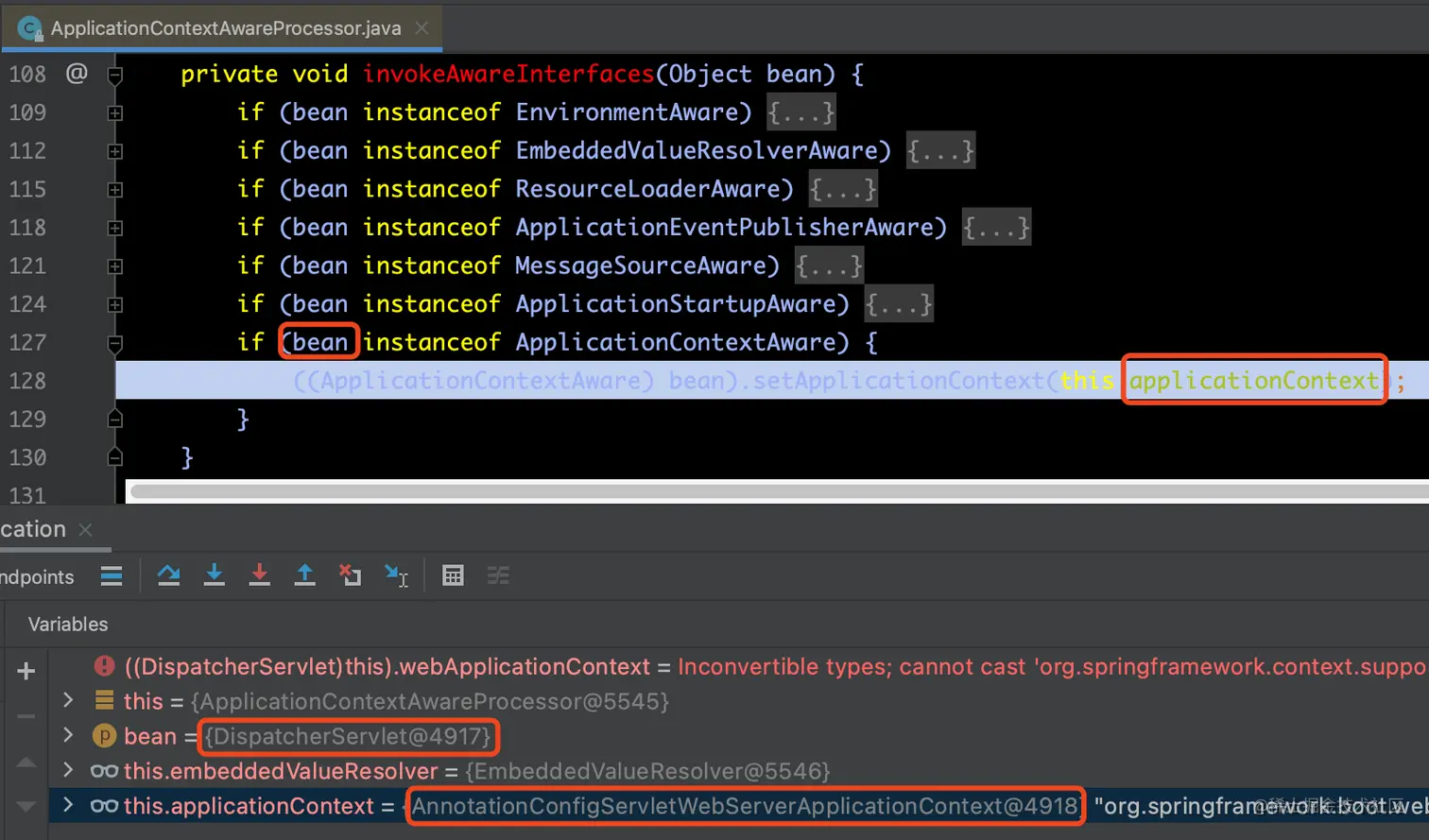The width and height of the screenshot is (1429, 840).
Task: Select the 'this = {ApplicationContextAwareProcessor@5545}' row
Action: pyautogui.click(x=739, y=701)
